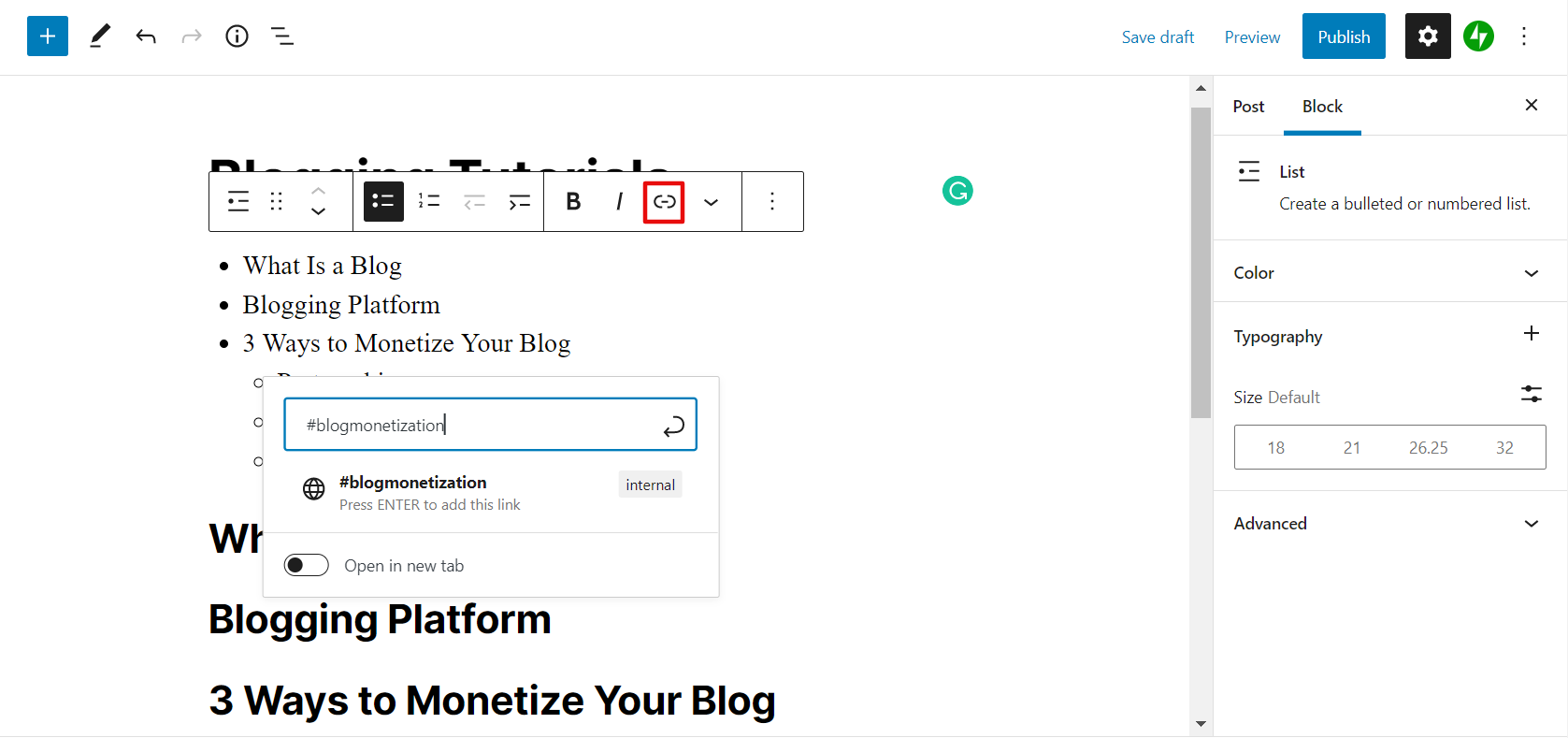1568x738 pixels.
Task: Click the link toolbar icon
Action: pos(664,201)
